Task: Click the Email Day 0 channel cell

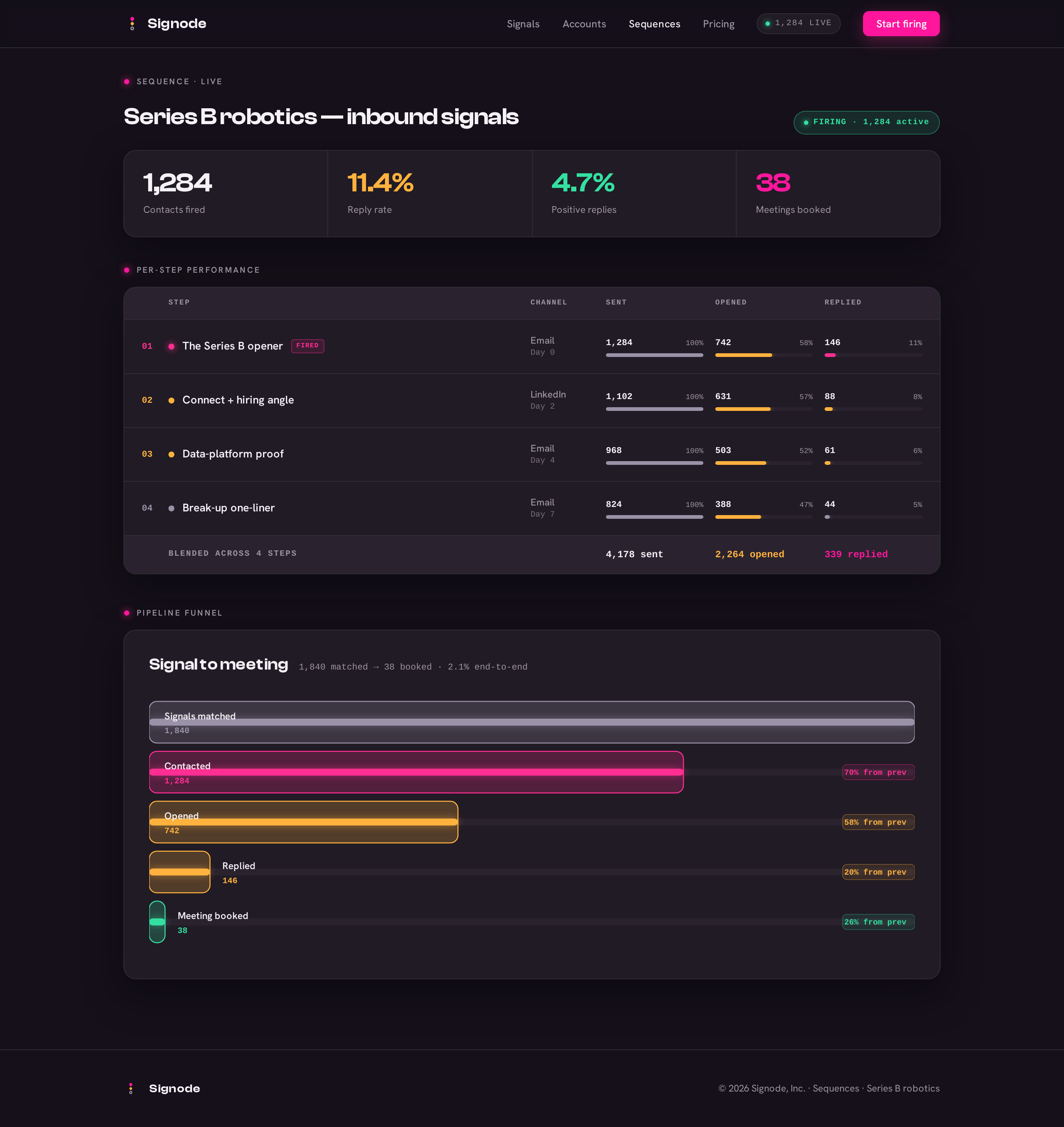Action: coord(543,346)
